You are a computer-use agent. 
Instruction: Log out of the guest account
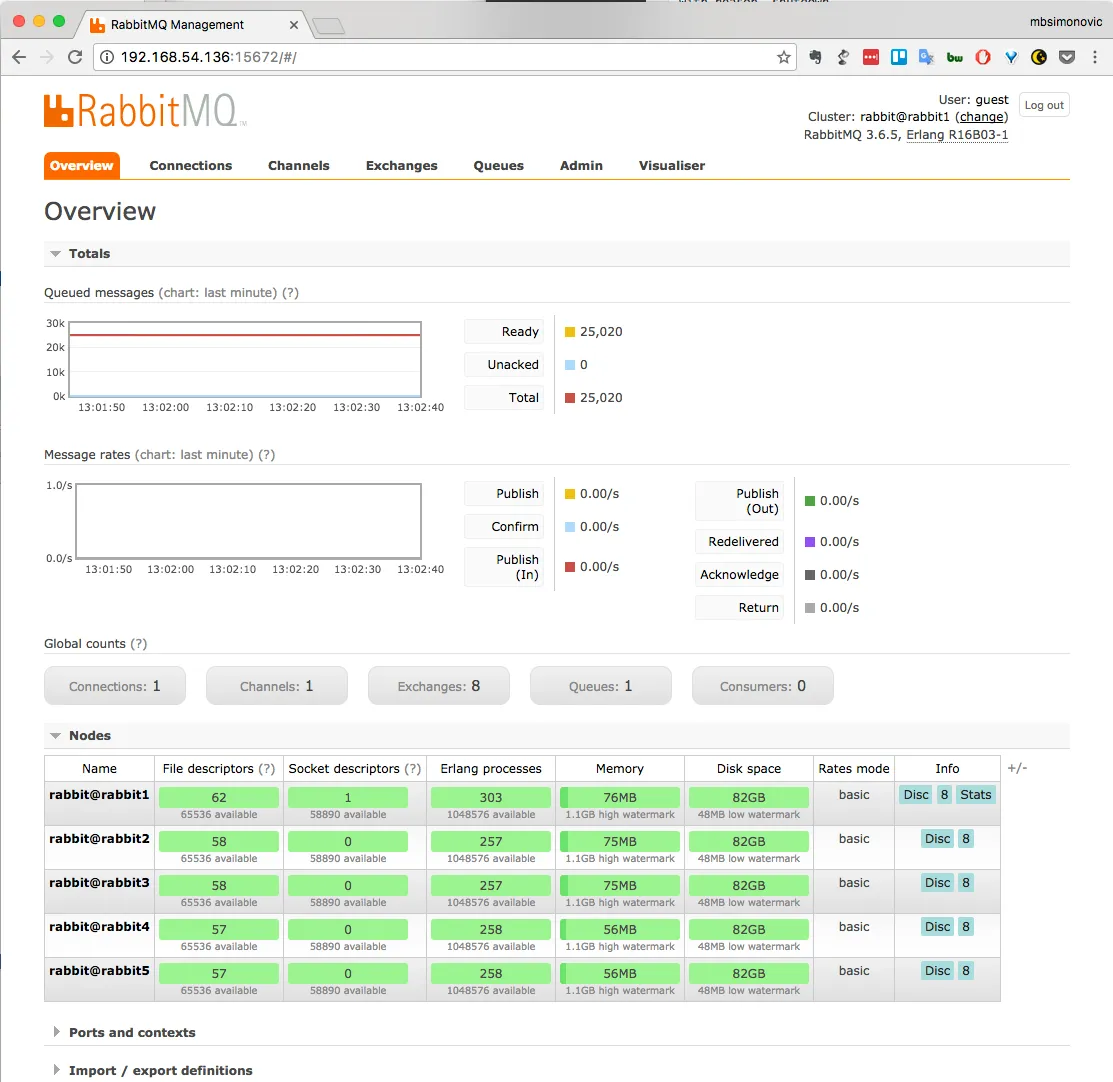(1044, 105)
